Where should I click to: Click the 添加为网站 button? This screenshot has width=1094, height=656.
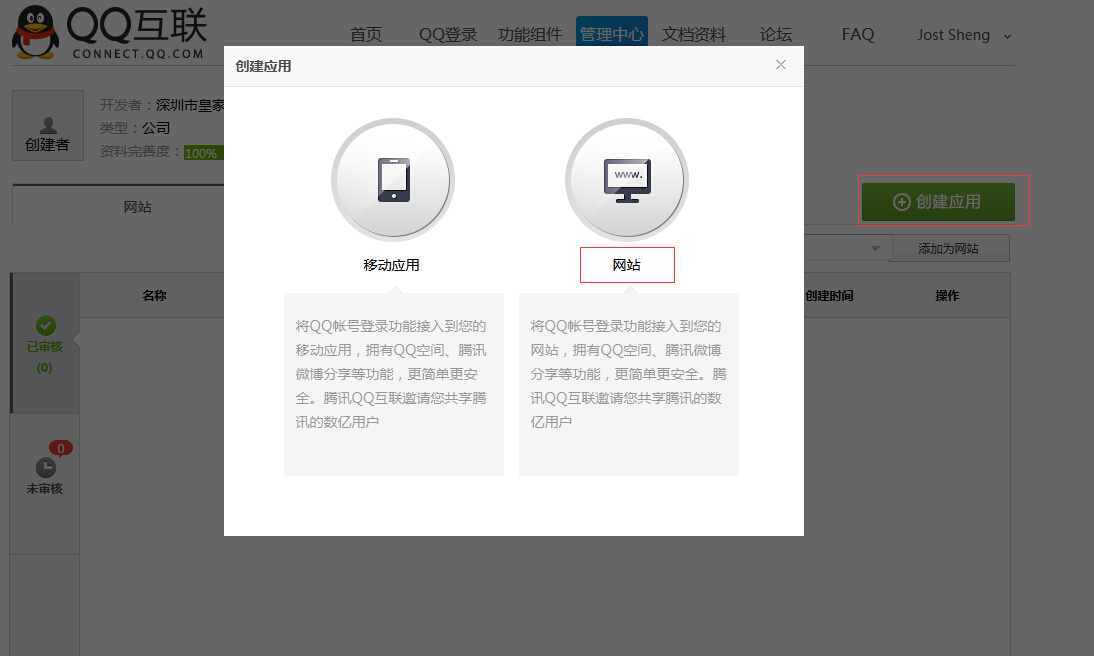[949, 248]
